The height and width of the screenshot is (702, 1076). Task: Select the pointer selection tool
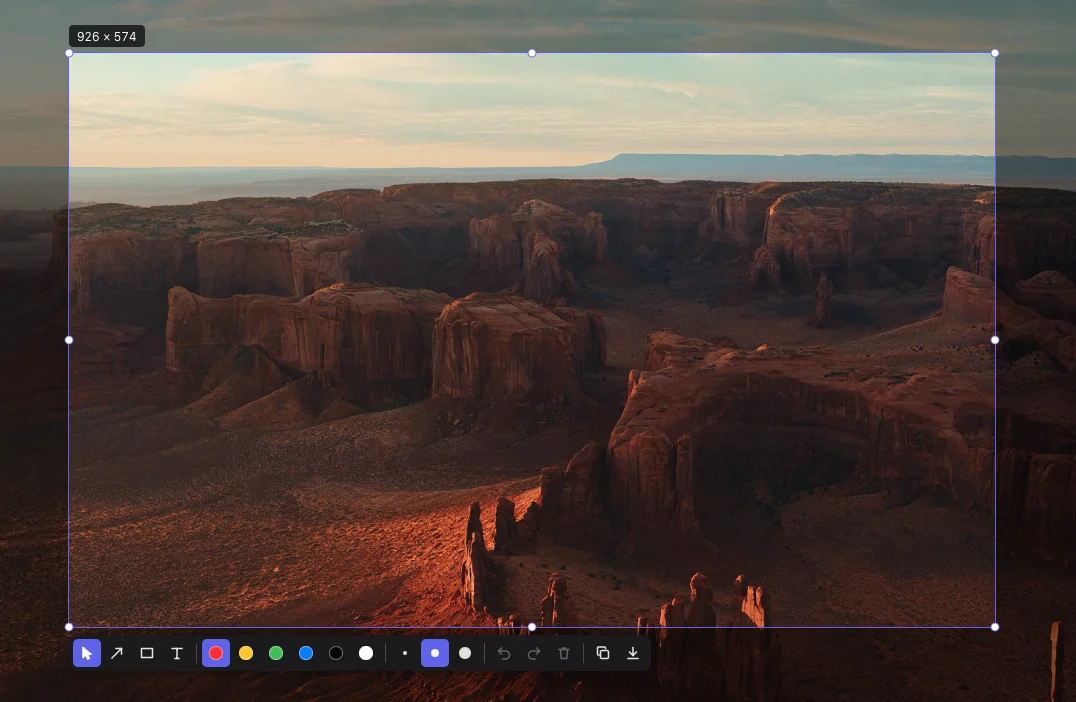coord(86,653)
